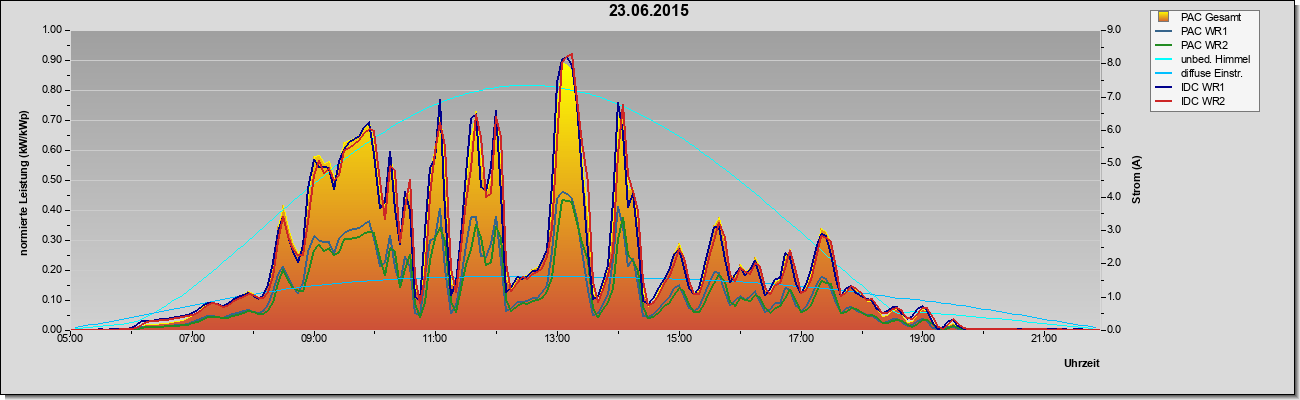This screenshot has height=400, width=1300.
Task: Click the 0.50 left axis value
Action: pyautogui.click(x=51, y=180)
